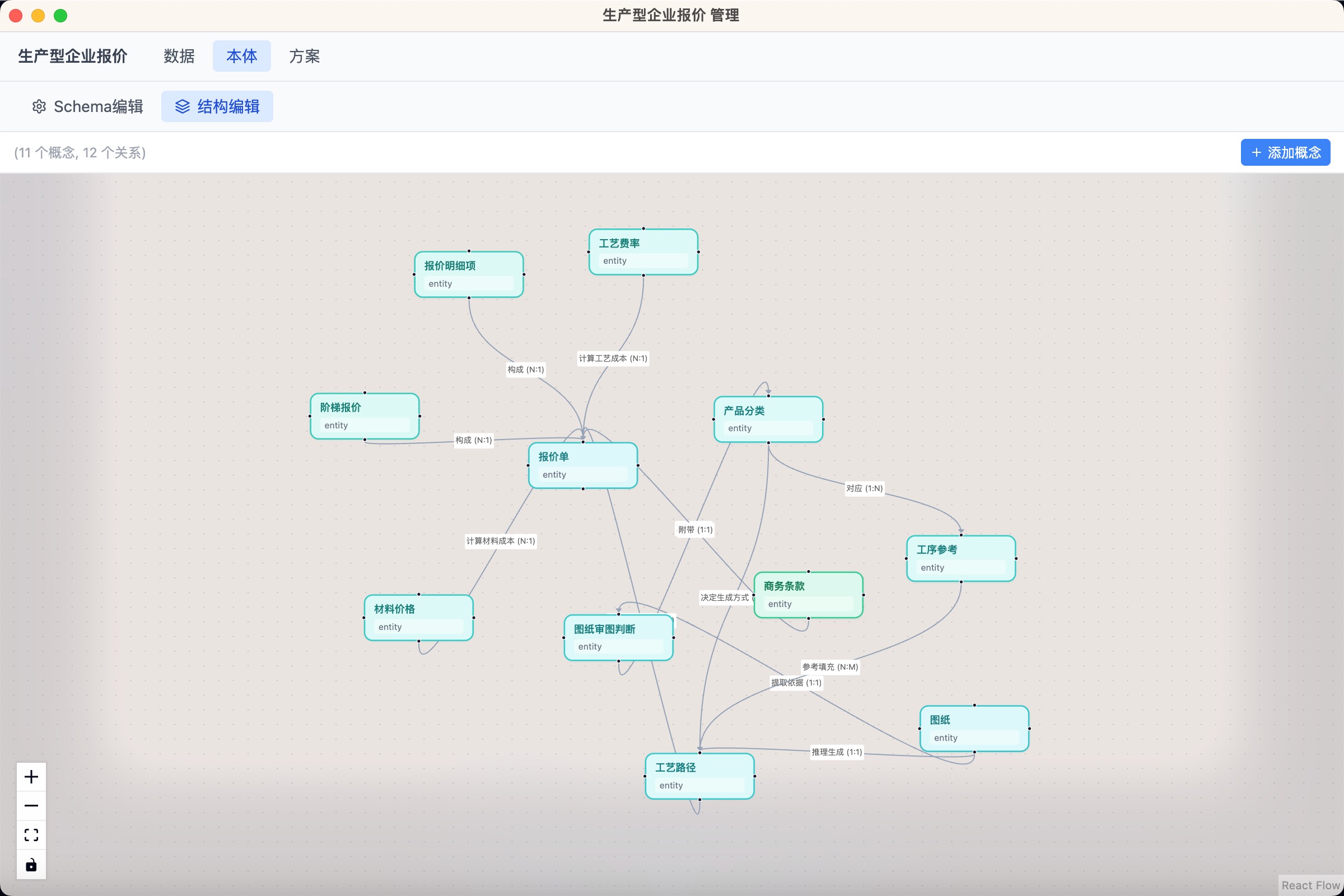1344x896 pixels.
Task: Switch to the 结构编辑 sub-tab
Action: click(x=217, y=106)
